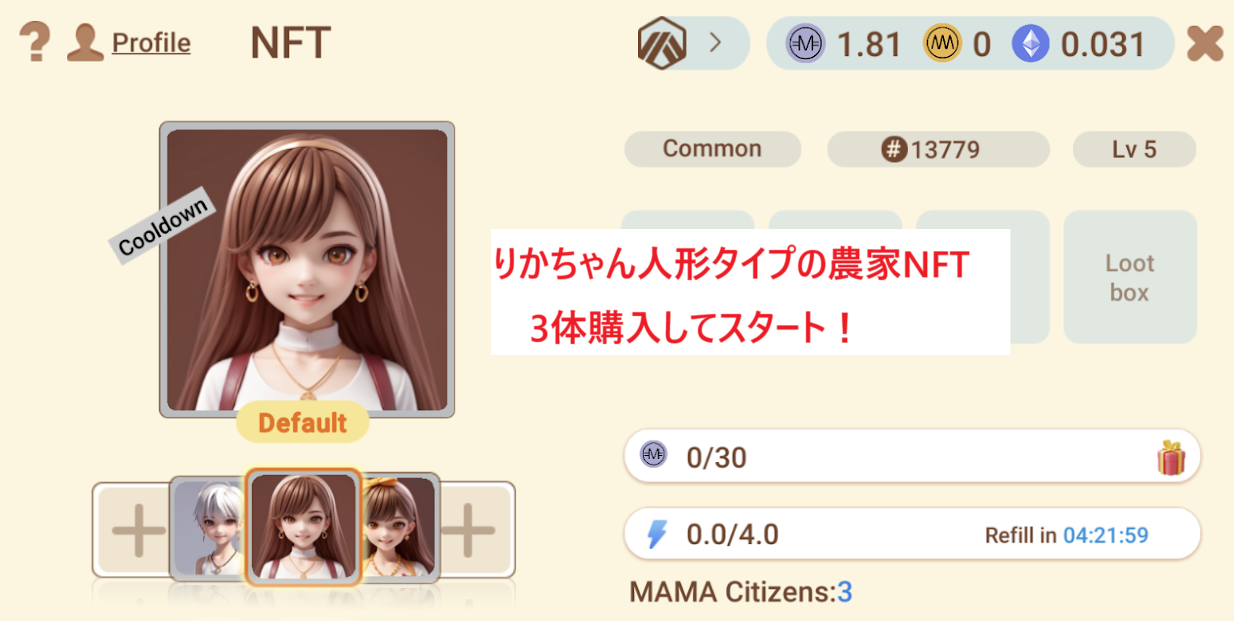
Task: Click the Ethereum balance icon
Action: point(1030,44)
